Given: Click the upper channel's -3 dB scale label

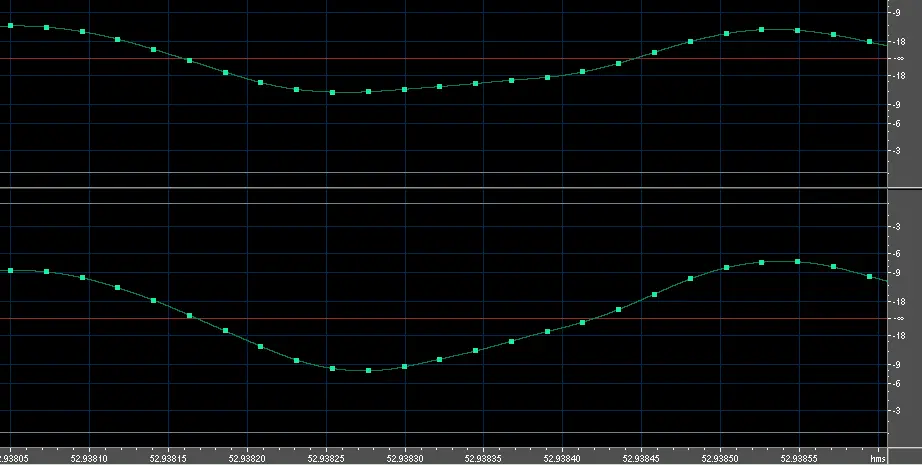Looking at the screenshot, I should (x=896, y=150).
